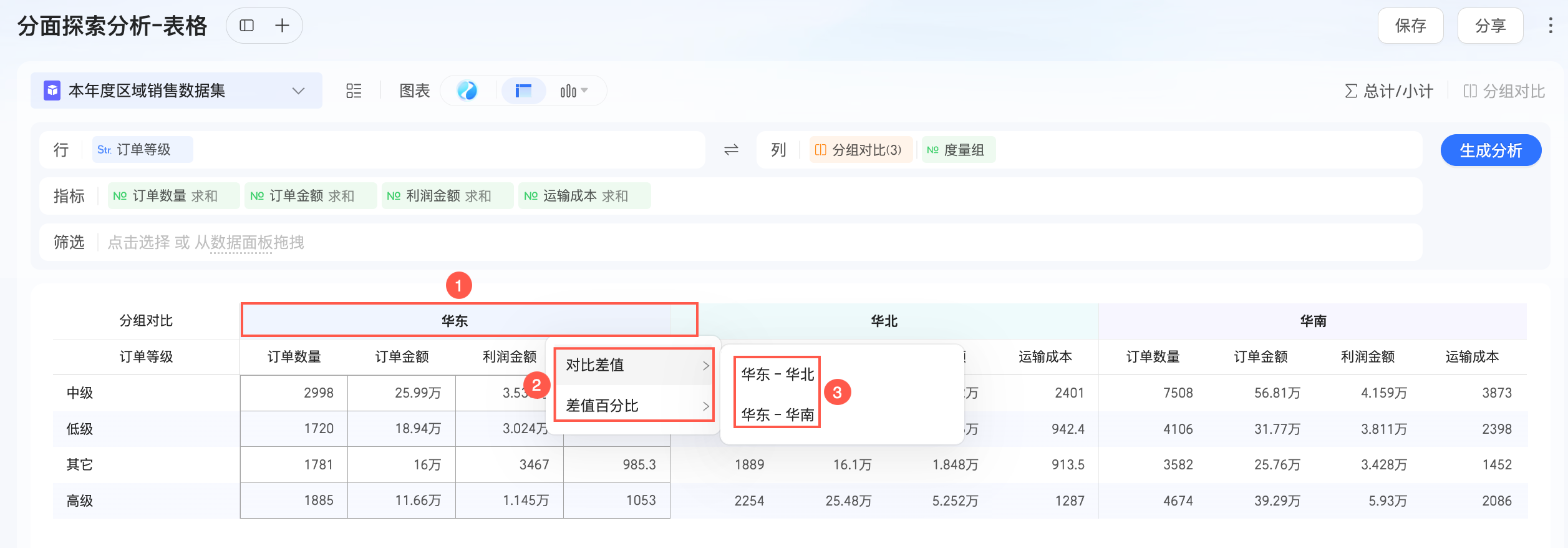Click the 生成分析 button
The image size is (1568, 548).
(x=1491, y=150)
